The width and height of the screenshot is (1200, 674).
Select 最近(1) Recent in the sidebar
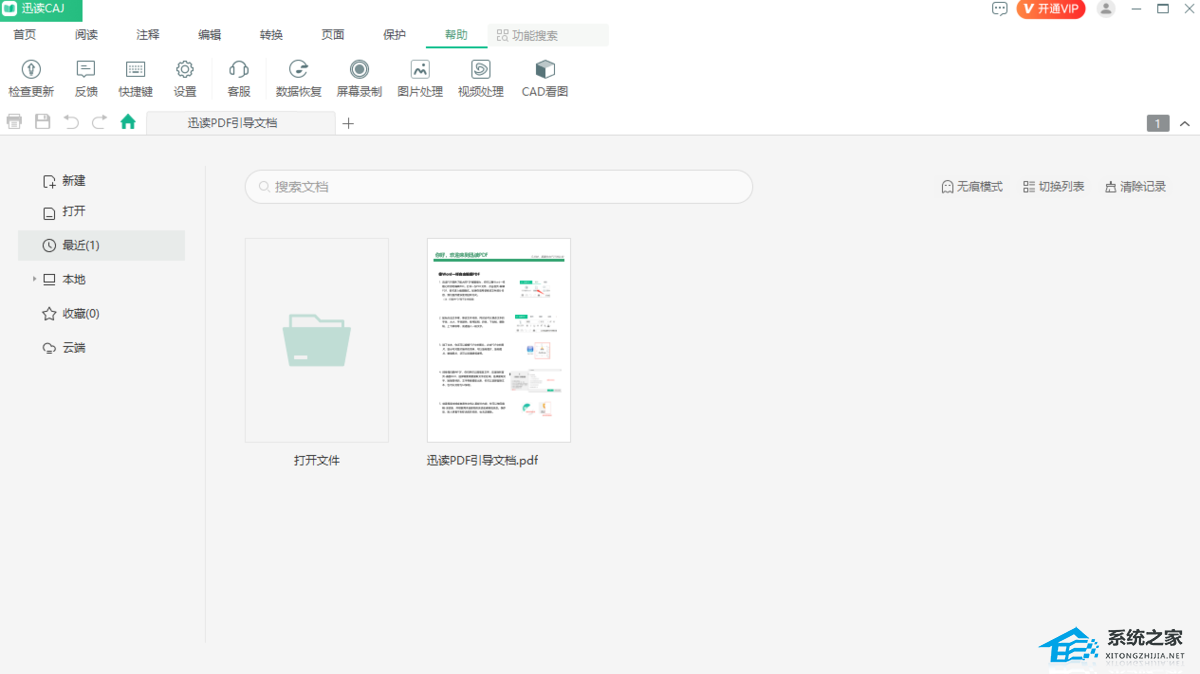(x=101, y=246)
